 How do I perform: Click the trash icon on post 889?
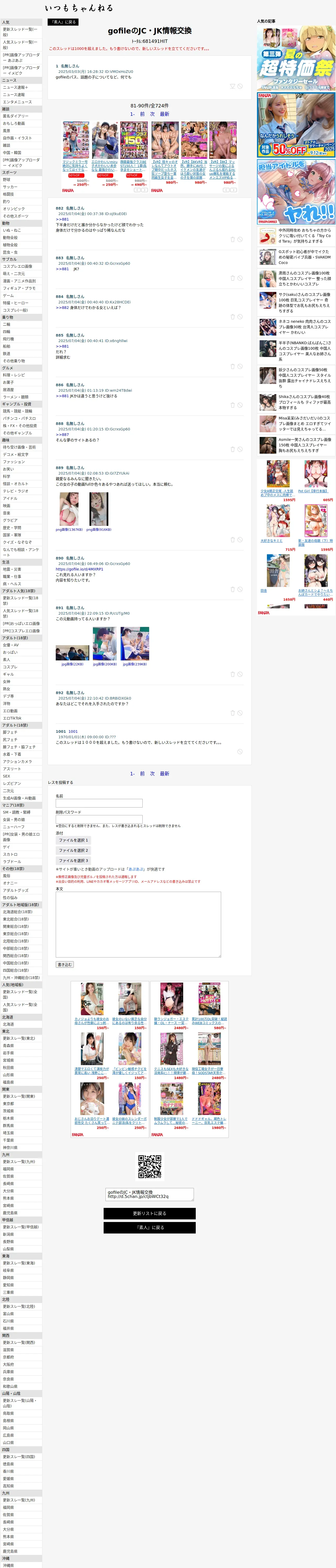pos(232,539)
